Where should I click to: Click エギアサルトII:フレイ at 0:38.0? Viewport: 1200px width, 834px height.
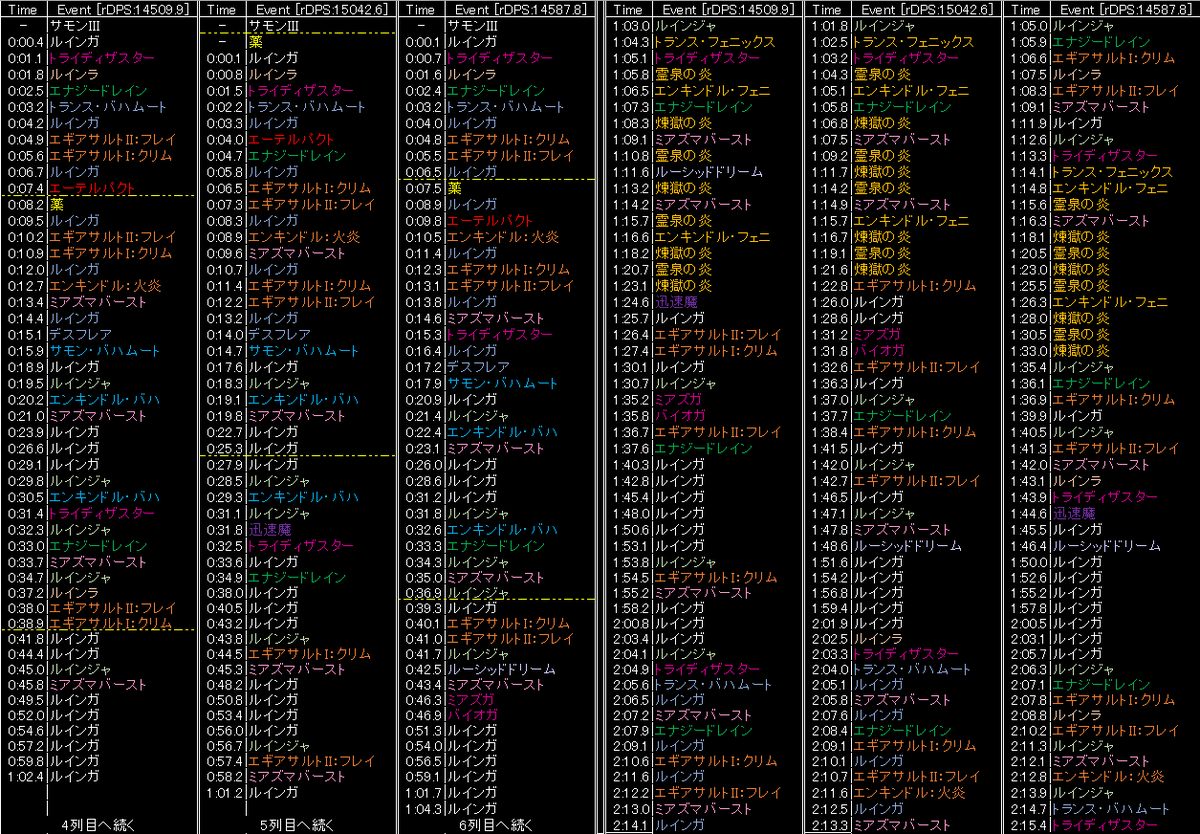point(112,607)
